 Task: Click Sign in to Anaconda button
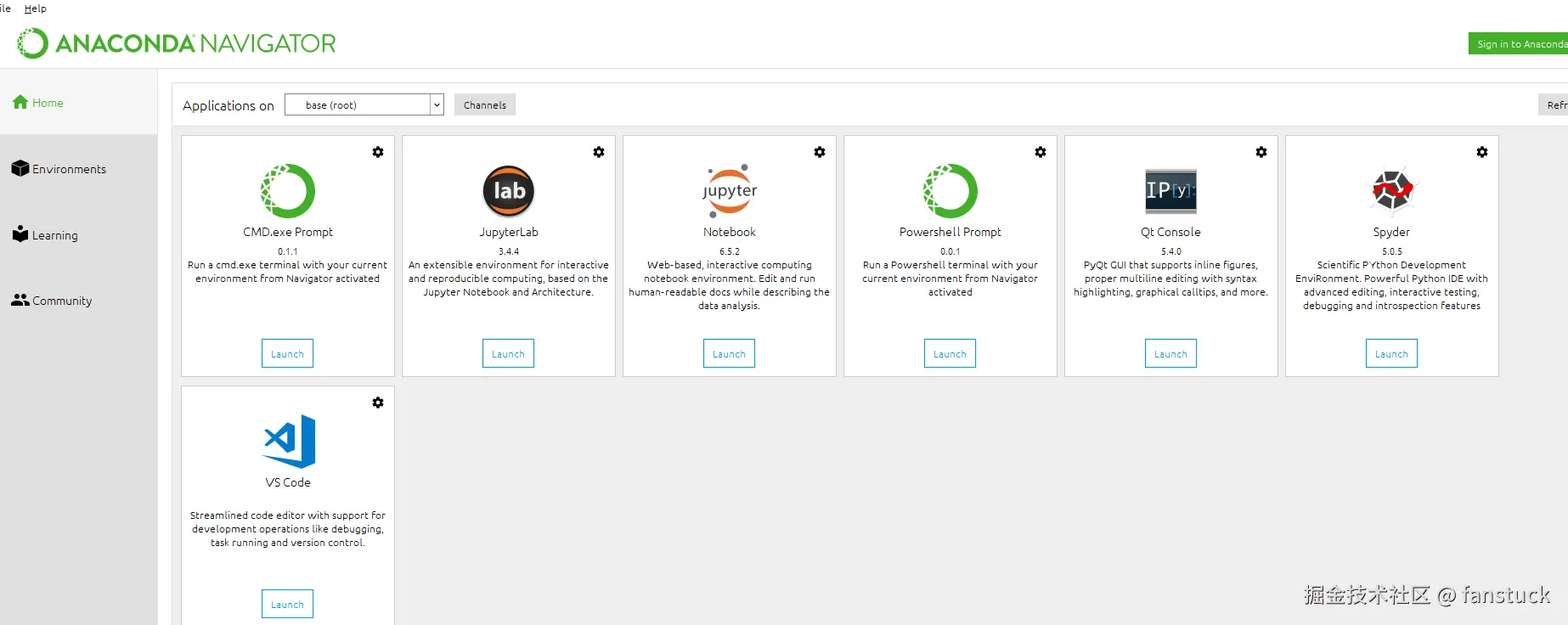1519,44
